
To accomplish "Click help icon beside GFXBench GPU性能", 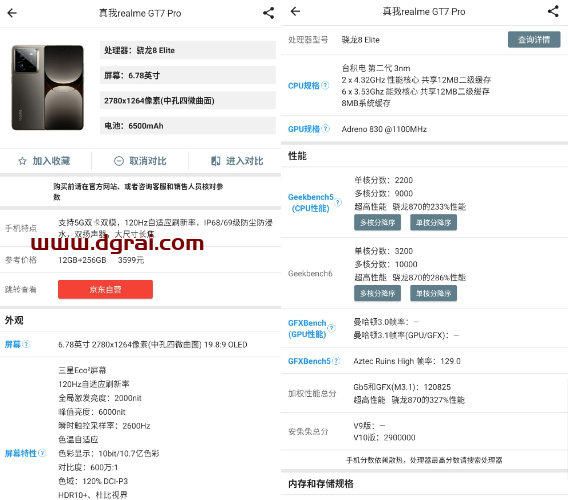I will pyautogui.click(x=331, y=328).
